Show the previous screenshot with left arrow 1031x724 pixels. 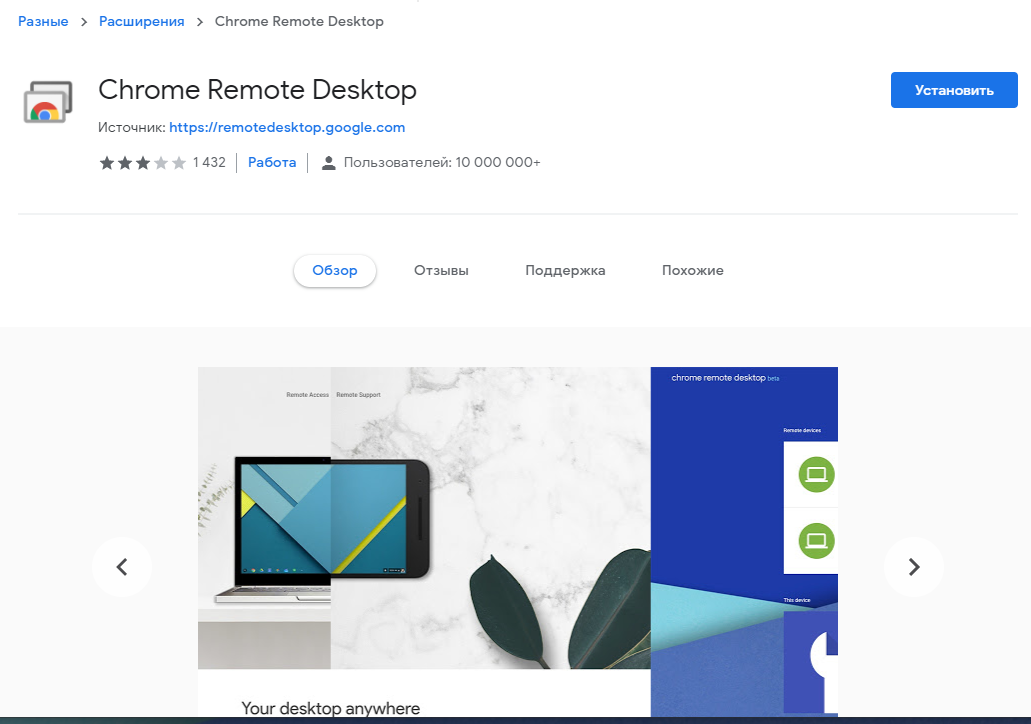pos(122,567)
